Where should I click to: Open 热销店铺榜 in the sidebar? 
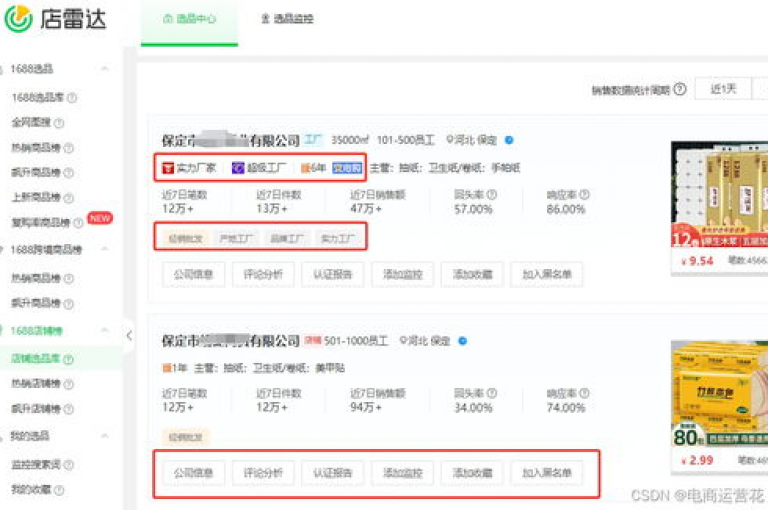(x=36, y=384)
